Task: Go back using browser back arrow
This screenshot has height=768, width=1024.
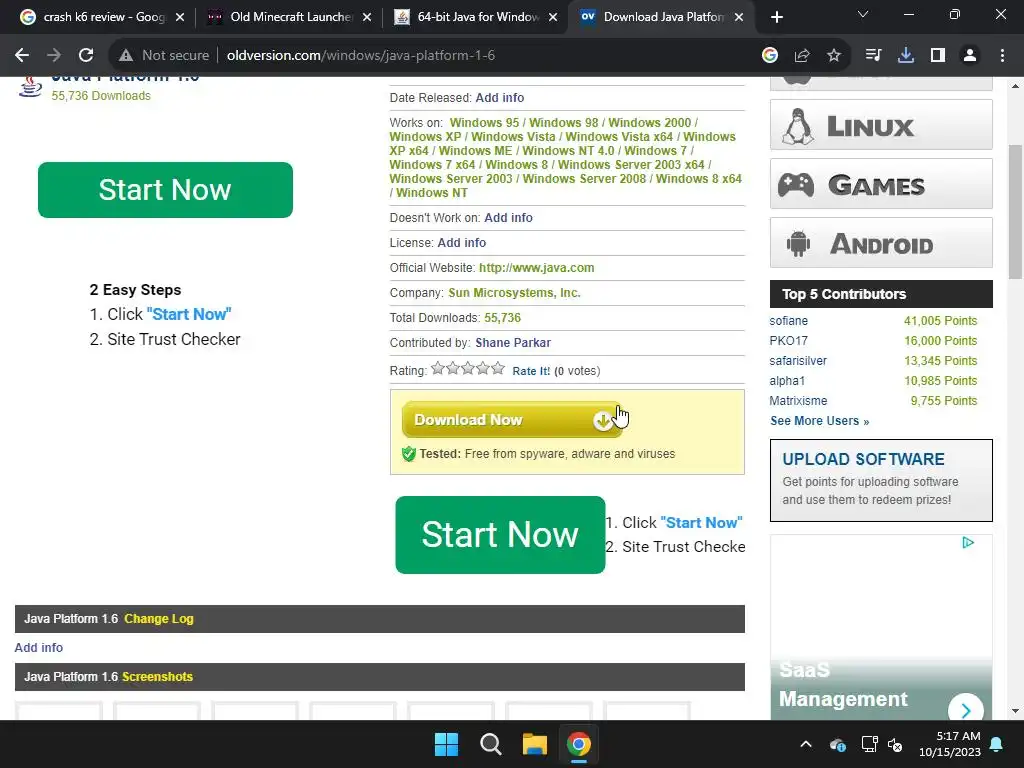Action: click(22, 56)
